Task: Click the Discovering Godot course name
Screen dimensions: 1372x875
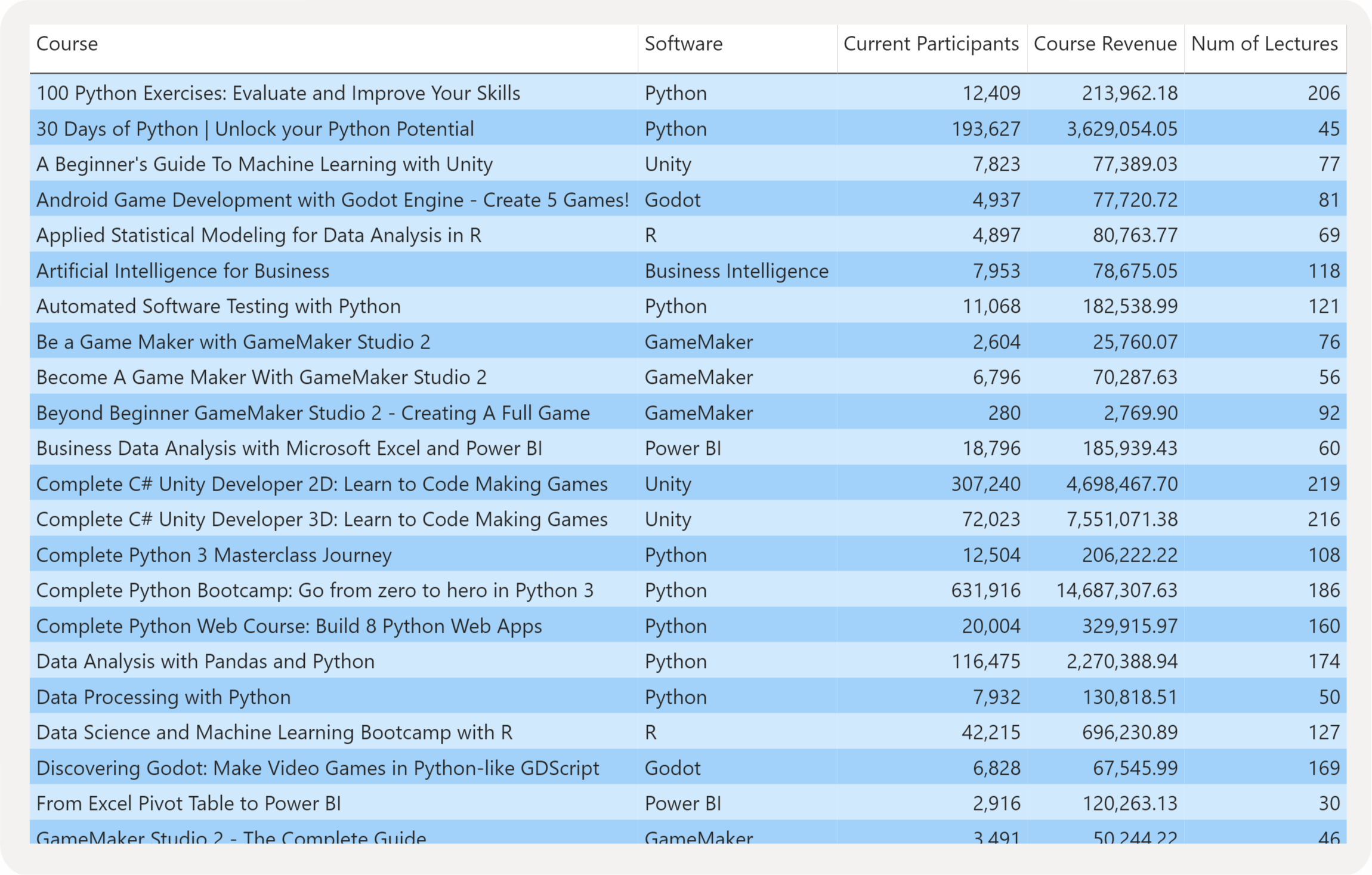Action: pos(317,768)
